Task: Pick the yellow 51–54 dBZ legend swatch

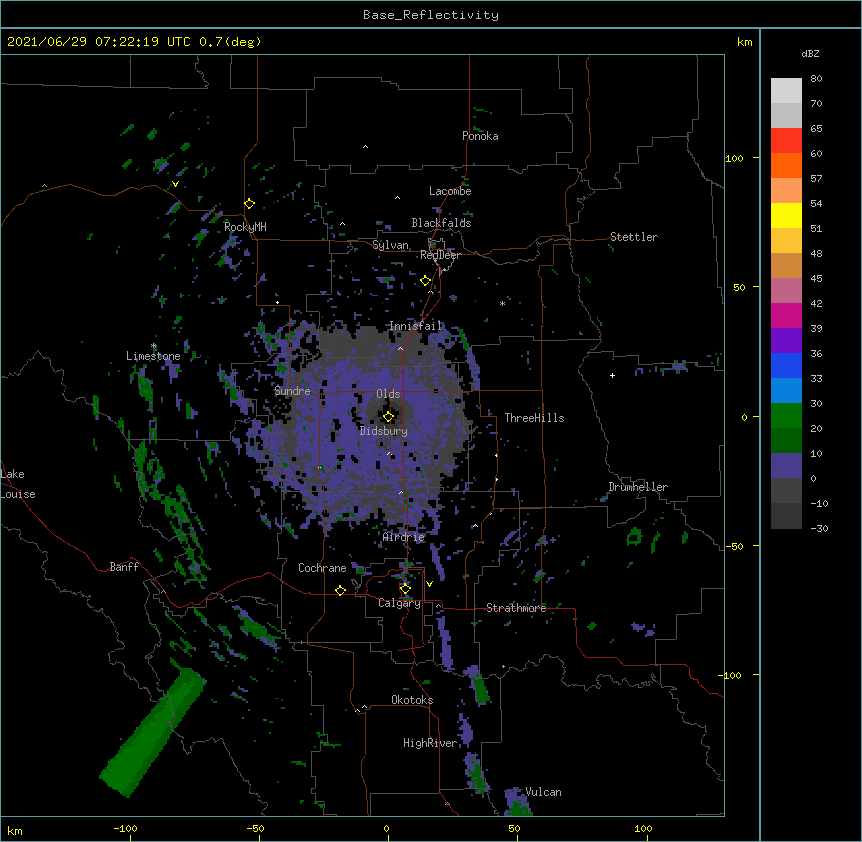Action: [786, 215]
